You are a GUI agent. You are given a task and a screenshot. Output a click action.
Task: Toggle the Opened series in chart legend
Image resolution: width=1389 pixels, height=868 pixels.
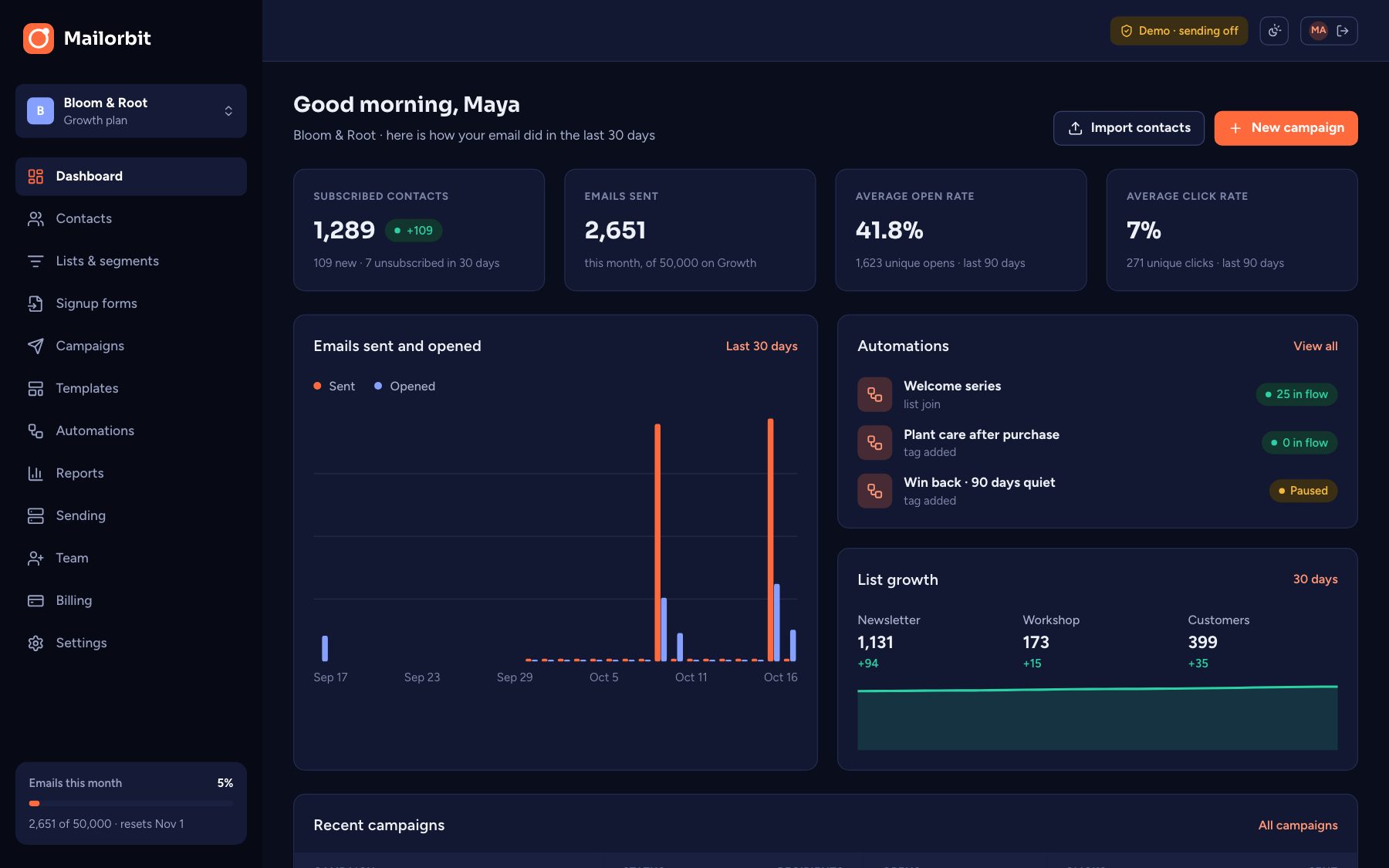tap(404, 387)
